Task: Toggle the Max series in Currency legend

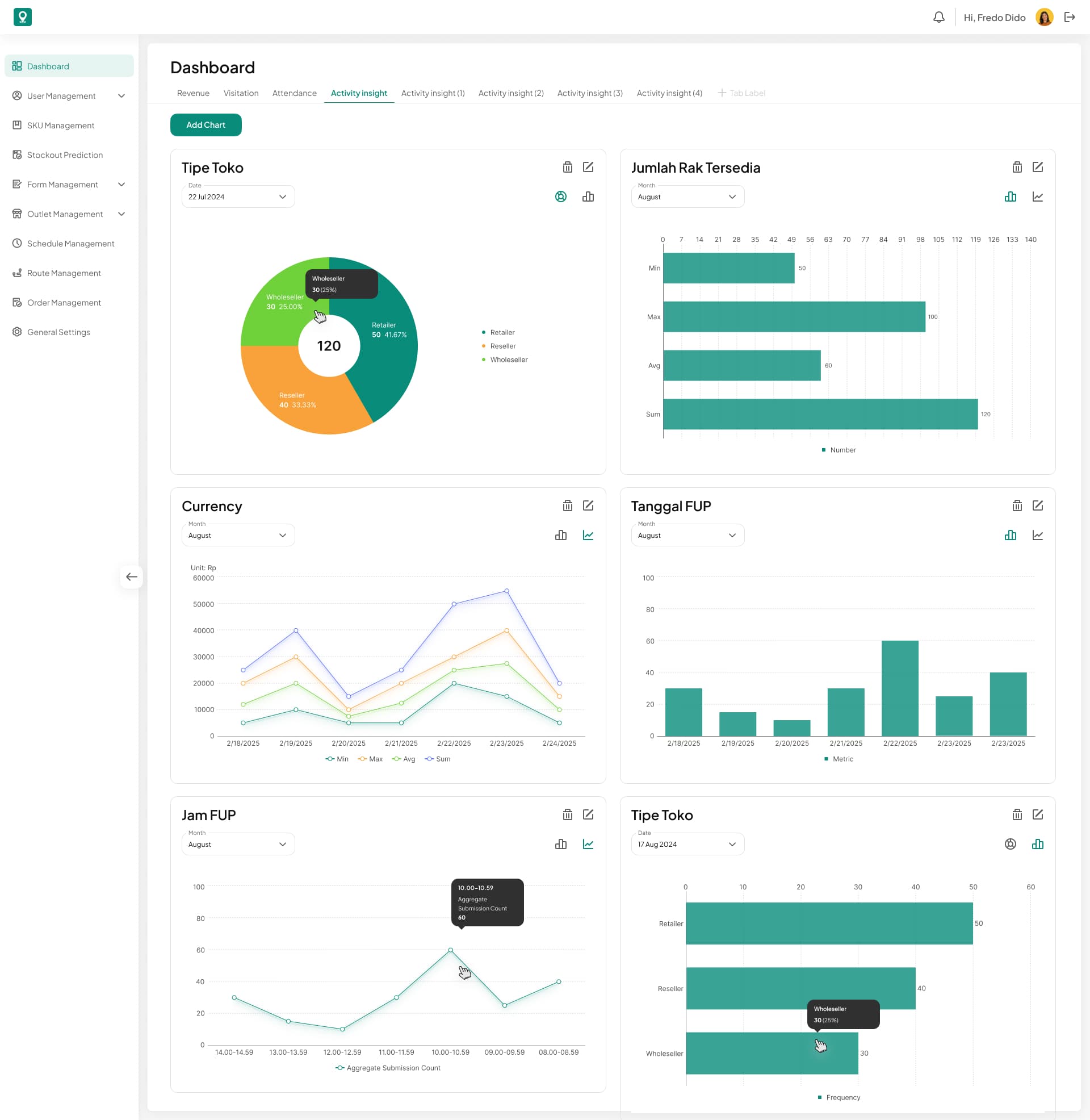Action: pyautogui.click(x=370, y=759)
